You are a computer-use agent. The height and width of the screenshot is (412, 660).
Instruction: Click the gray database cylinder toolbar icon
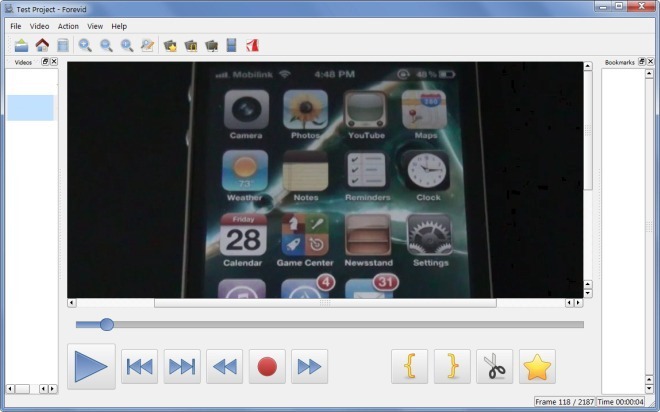pyautogui.click(x=63, y=45)
